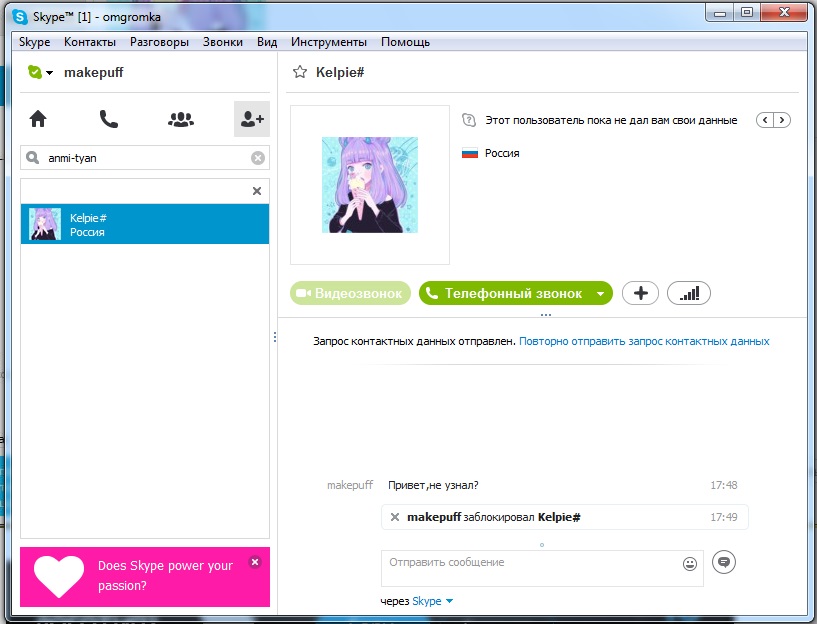
Task: Open status dropdown arrow beside makepuff
Action: (49, 73)
